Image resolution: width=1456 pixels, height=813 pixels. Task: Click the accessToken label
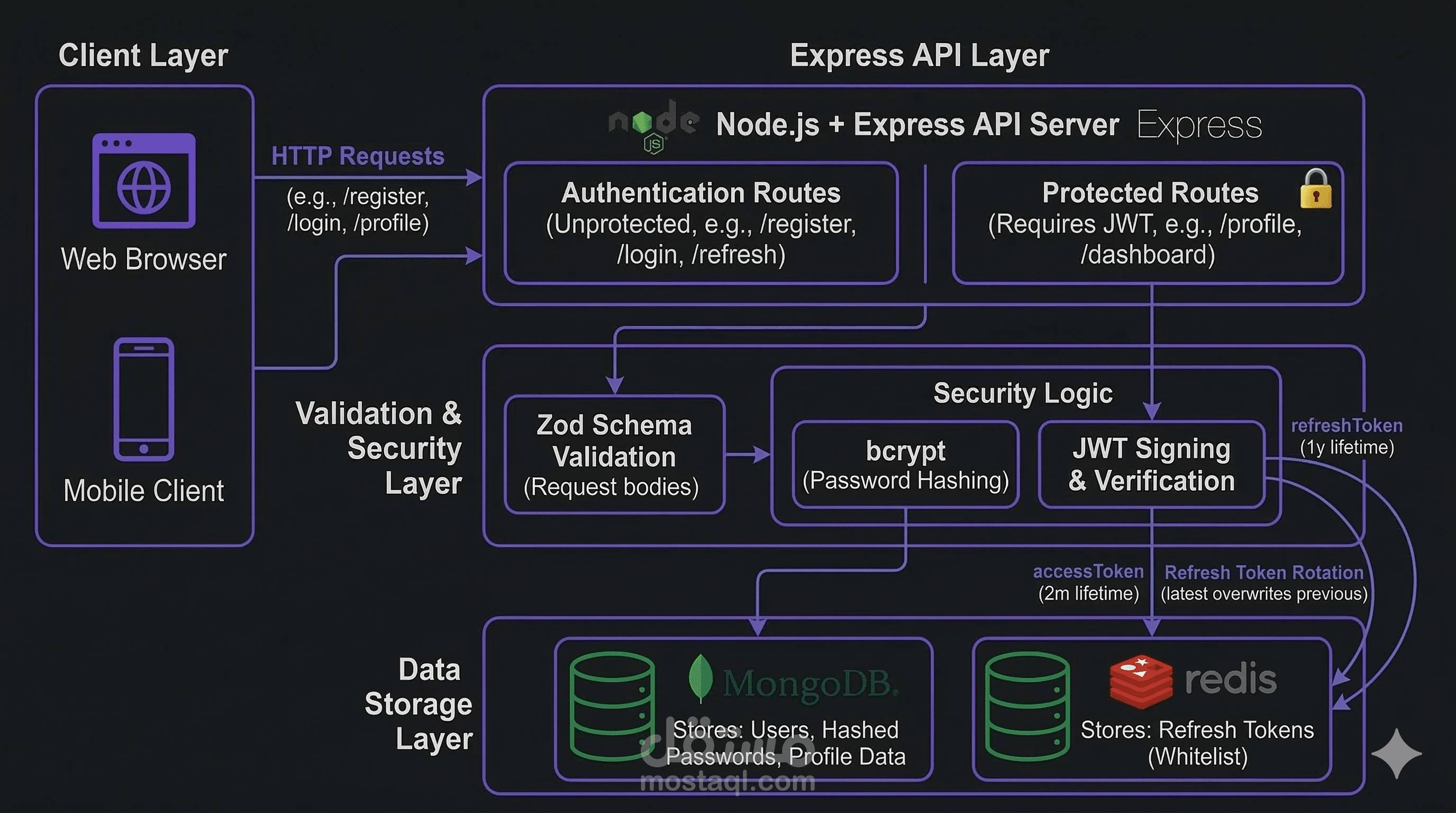1088,571
